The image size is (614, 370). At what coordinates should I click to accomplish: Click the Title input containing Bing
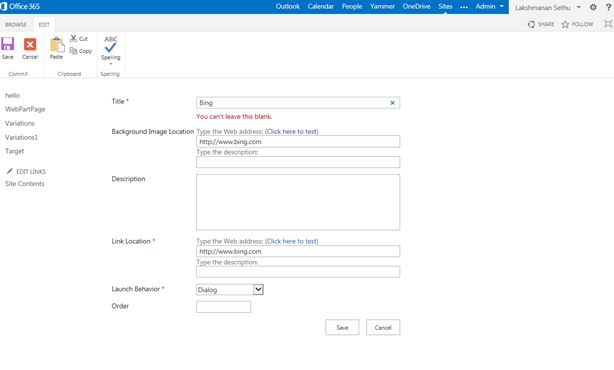pyautogui.click(x=298, y=103)
